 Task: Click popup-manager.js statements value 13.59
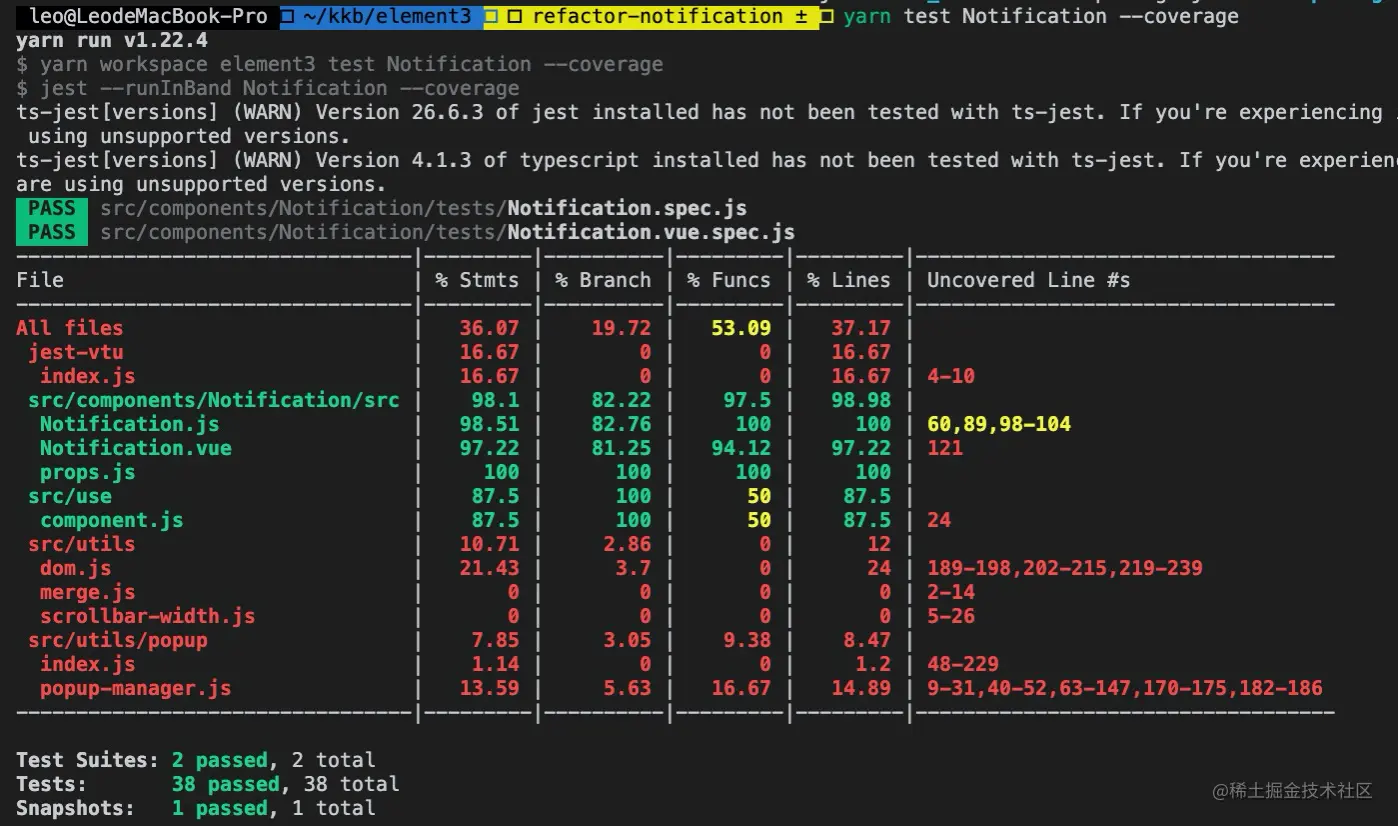tap(489, 688)
